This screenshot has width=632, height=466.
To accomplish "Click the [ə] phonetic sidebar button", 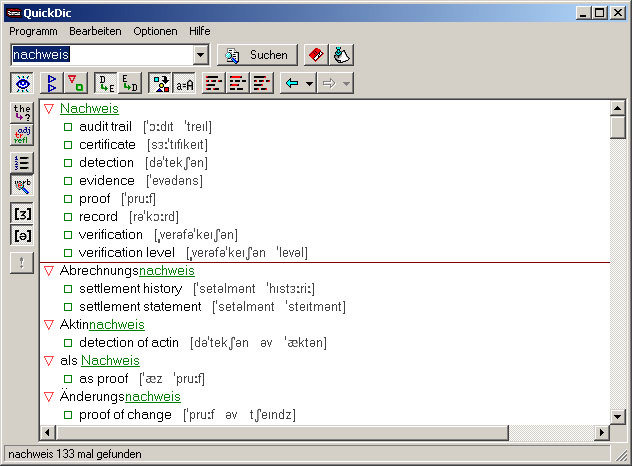I will 22,235.
